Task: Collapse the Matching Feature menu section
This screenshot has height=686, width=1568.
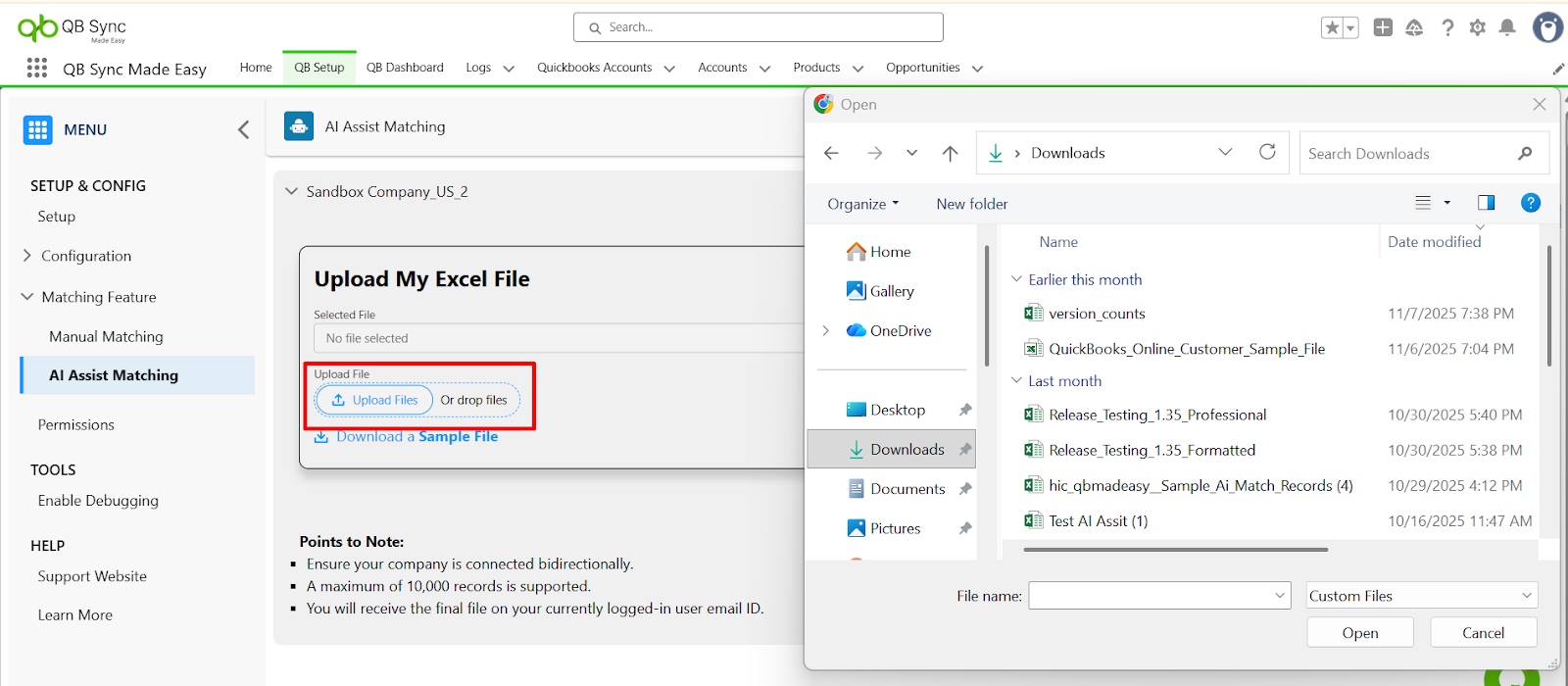Action: pyautogui.click(x=26, y=297)
